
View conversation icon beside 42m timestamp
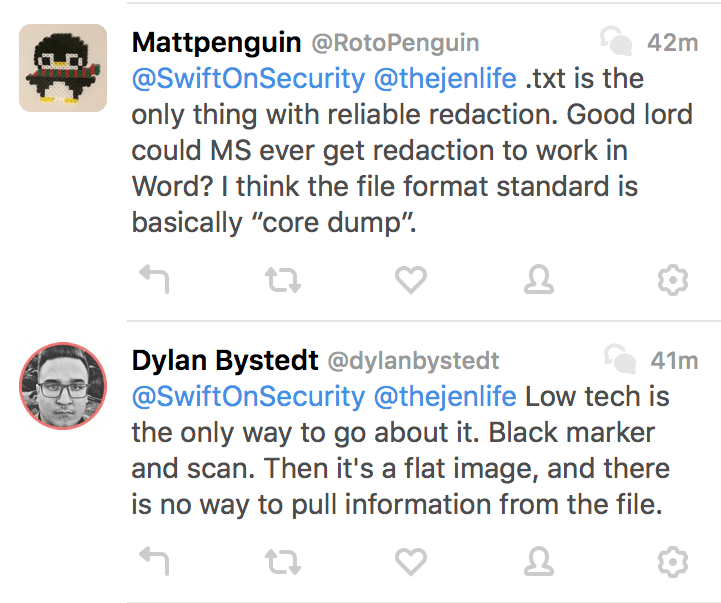(x=612, y=42)
